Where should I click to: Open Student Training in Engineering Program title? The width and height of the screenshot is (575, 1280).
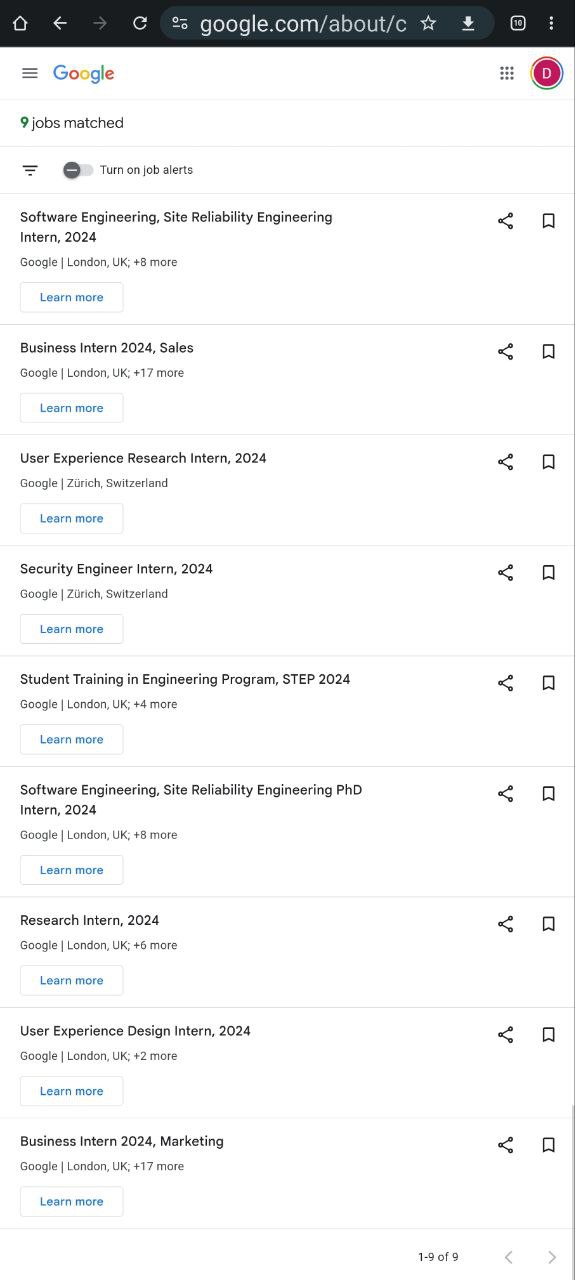[185, 679]
